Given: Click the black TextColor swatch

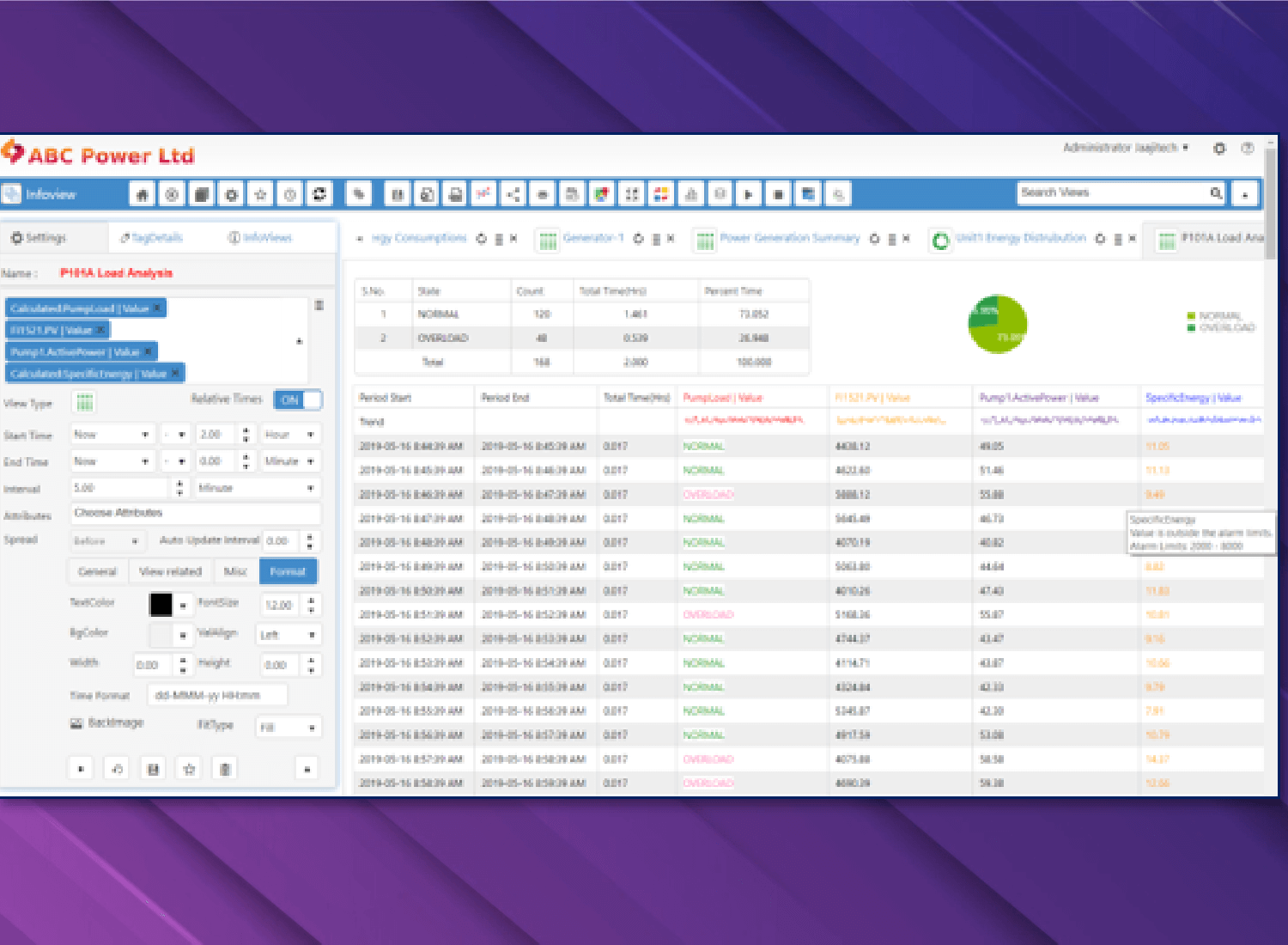Looking at the screenshot, I should coord(161,605).
